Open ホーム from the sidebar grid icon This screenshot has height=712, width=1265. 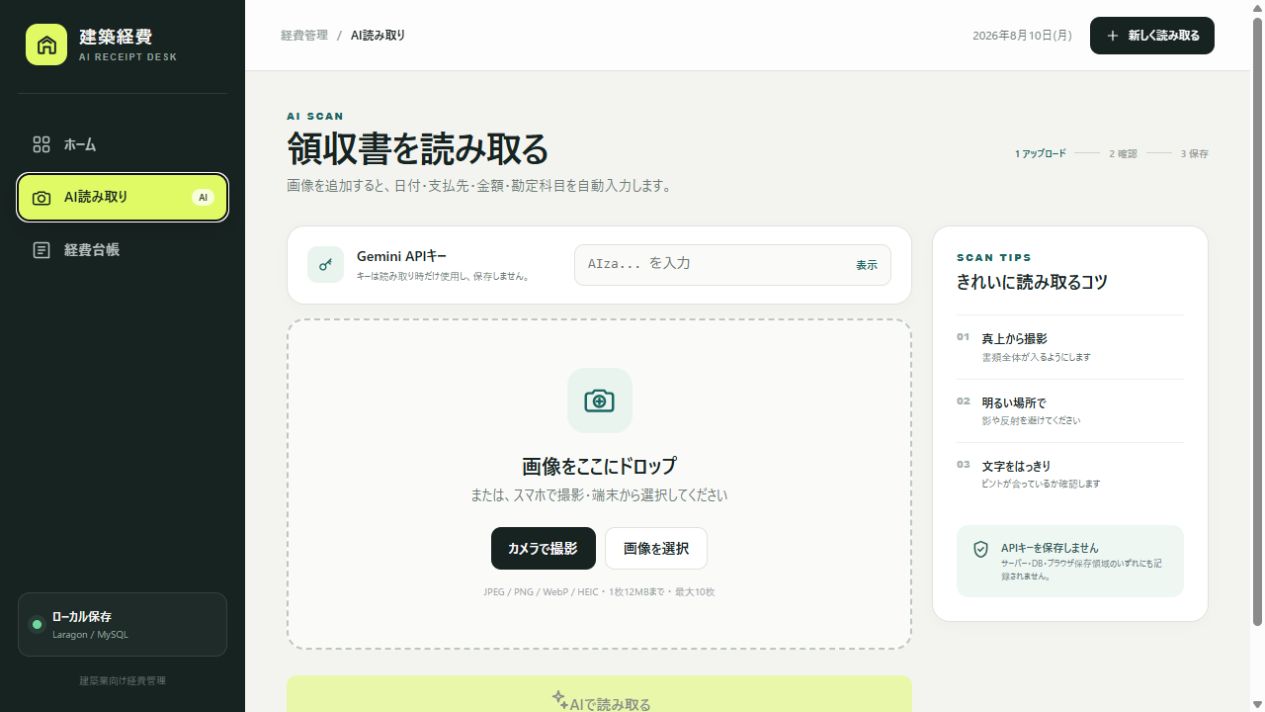[x=41, y=144]
